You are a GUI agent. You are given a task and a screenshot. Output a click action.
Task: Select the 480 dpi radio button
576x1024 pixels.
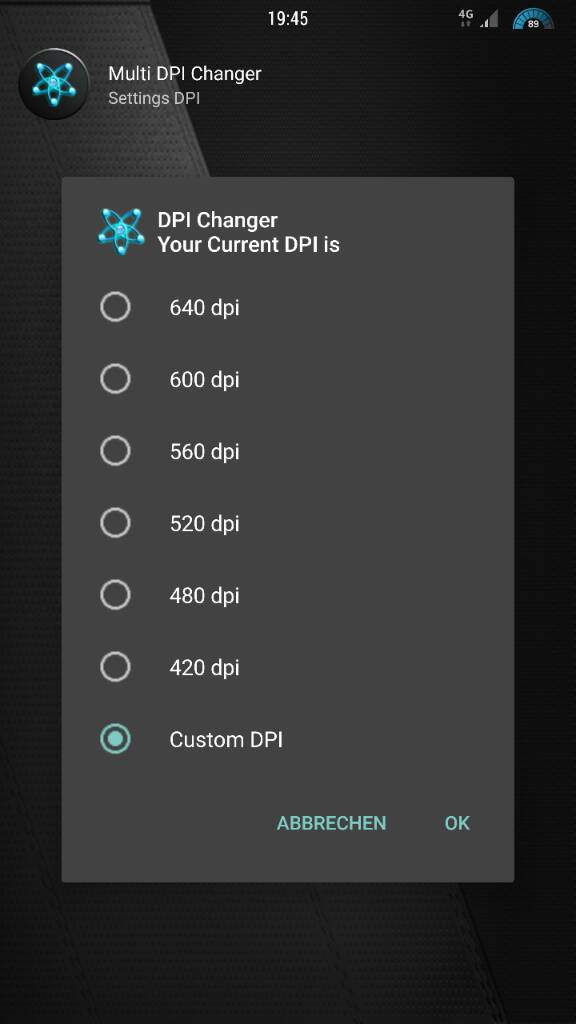pyautogui.click(x=116, y=595)
